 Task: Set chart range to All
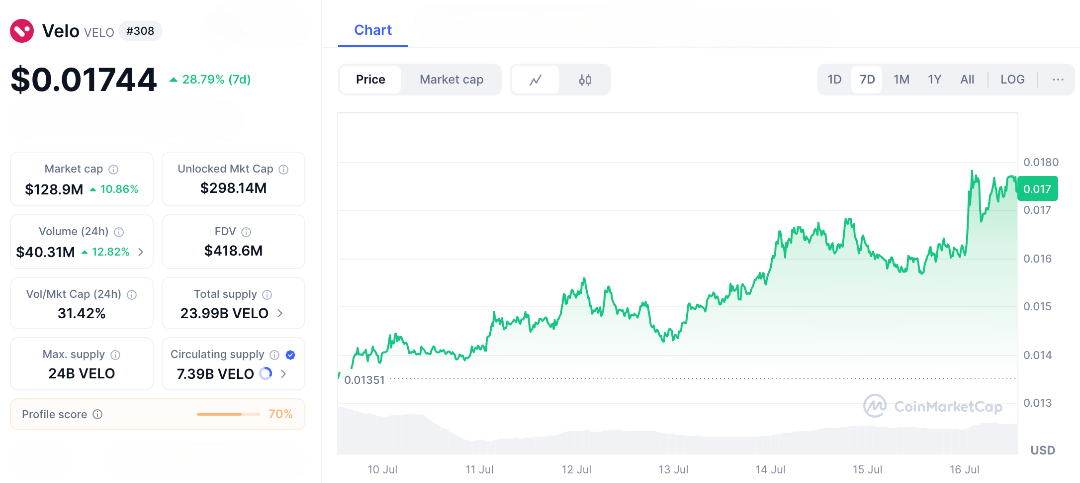pos(967,80)
